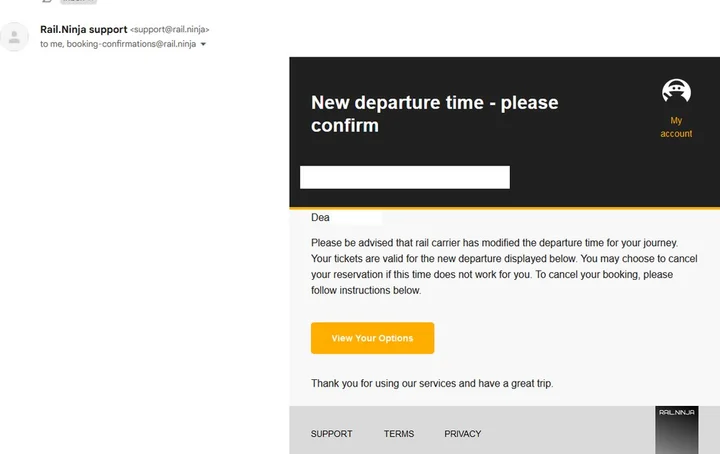Expand recipient details dropdown arrow
This screenshot has height=454, width=720.
(204, 44)
